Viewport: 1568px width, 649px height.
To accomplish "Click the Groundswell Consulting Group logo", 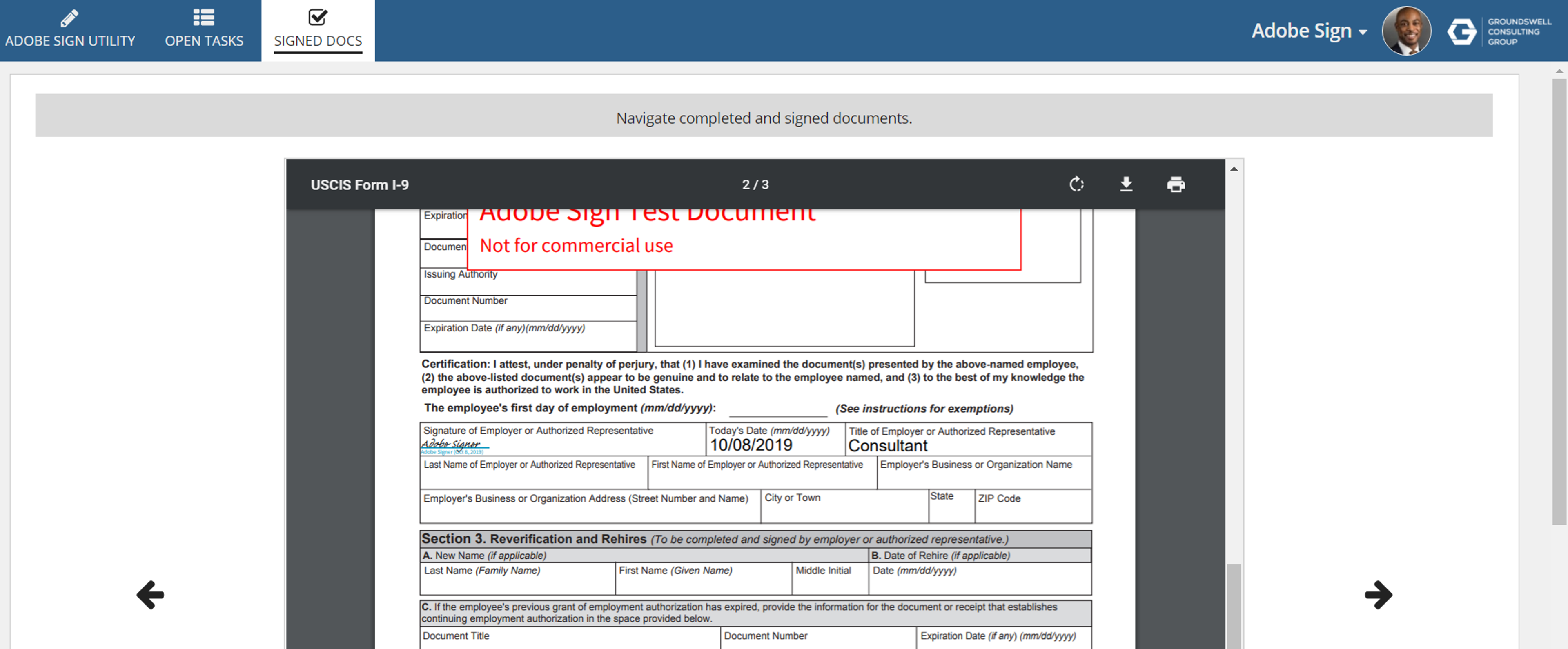I will 1499,31.
